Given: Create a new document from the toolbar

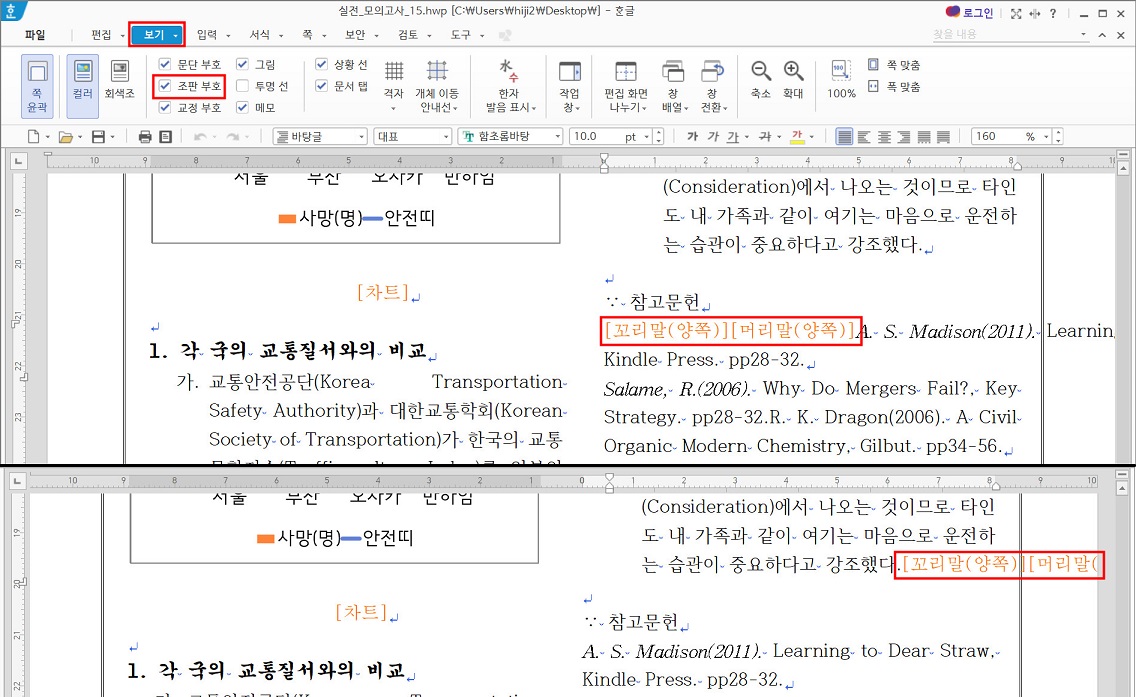Looking at the screenshot, I should tap(33, 136).
